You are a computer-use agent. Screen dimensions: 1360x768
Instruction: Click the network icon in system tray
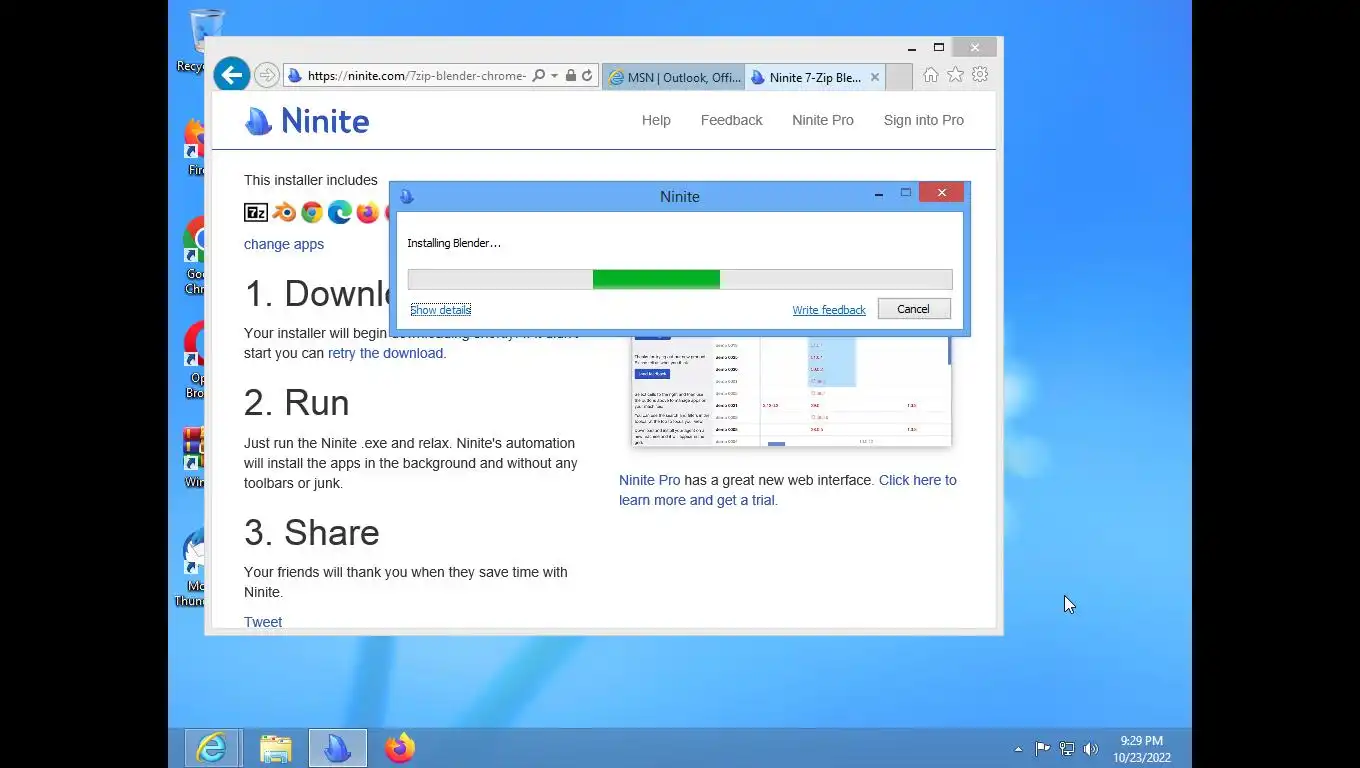[1067, 748]
